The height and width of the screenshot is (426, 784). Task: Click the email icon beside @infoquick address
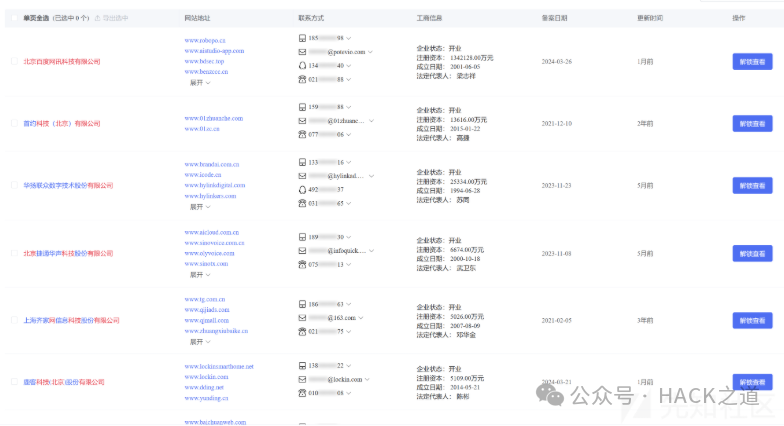pyautogui.click(x=302, y=250)
